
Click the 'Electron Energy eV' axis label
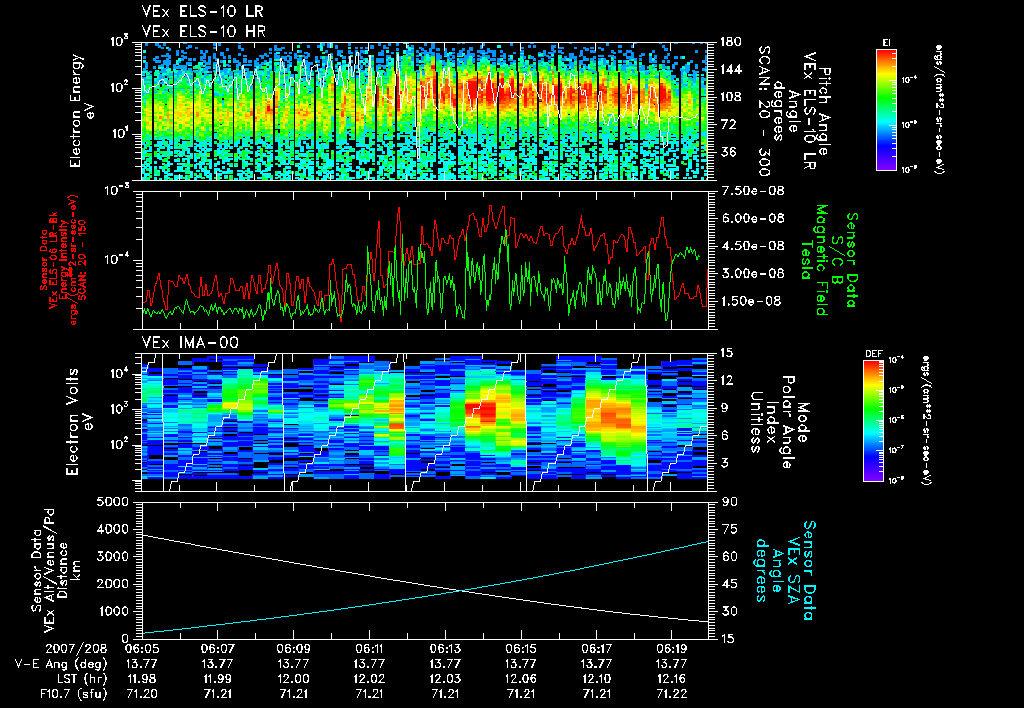coord(82,111)
